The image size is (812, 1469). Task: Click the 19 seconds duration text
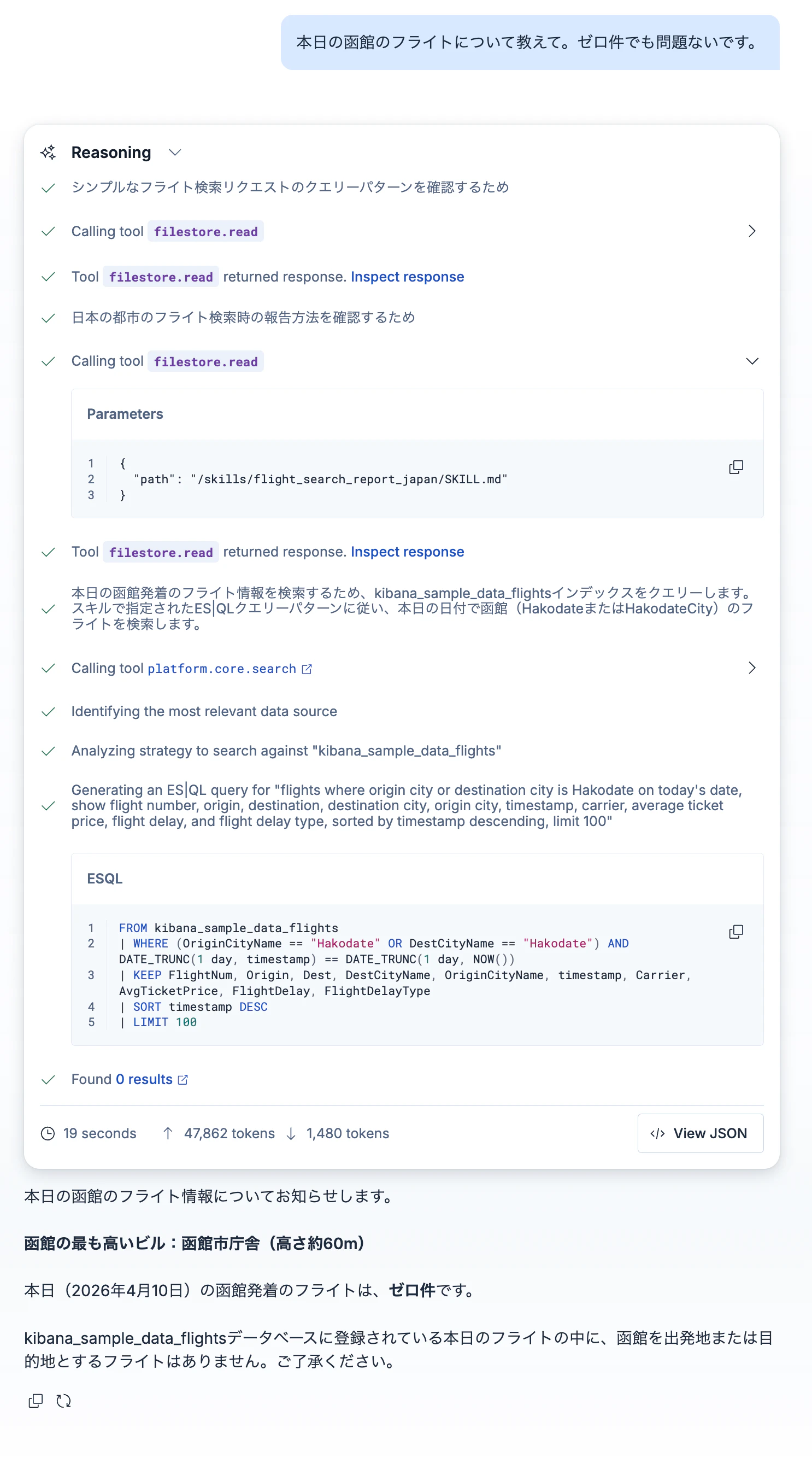[x=99, y=1133]
